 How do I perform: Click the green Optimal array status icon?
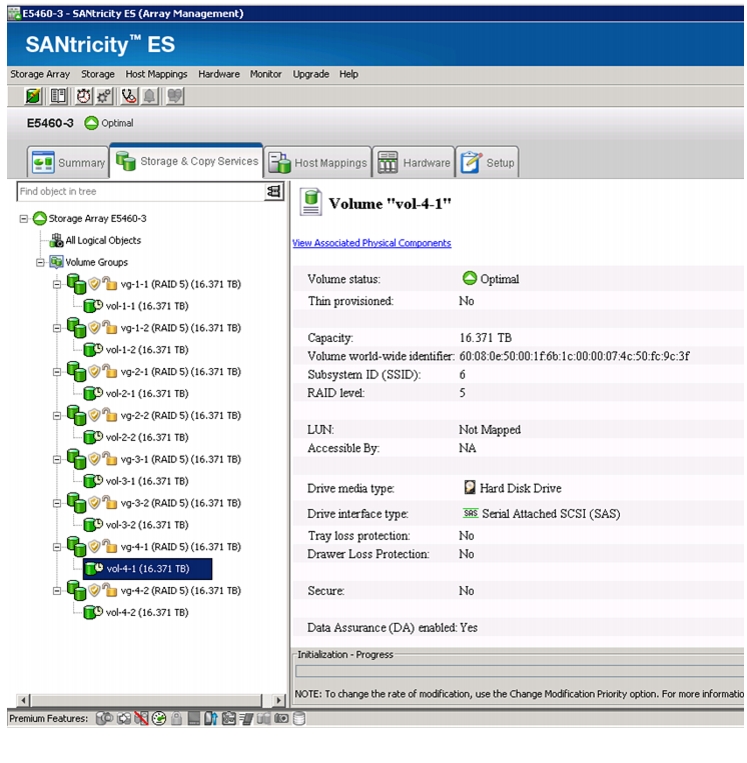[x=91, y=123]
